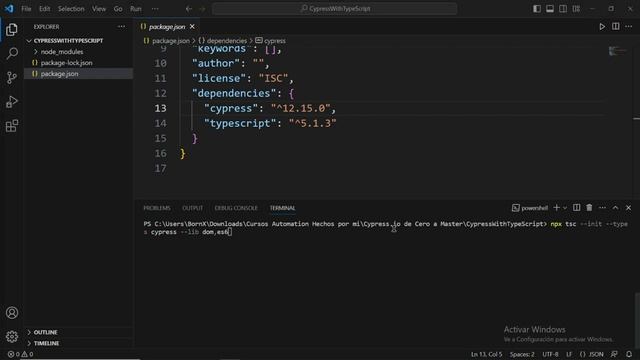This screenshot has height=360, width=640.
Task: Click the CypressWithTypeScript command center search
Action: (334, 9)
